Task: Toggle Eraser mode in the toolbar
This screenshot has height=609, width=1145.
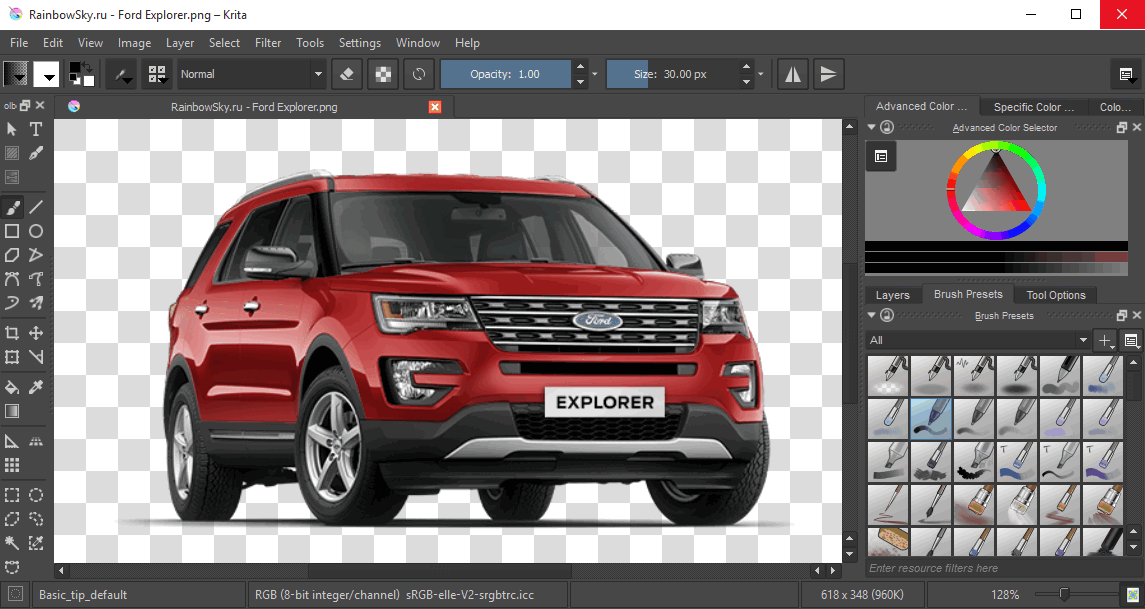Action: [x=347, y=74]
